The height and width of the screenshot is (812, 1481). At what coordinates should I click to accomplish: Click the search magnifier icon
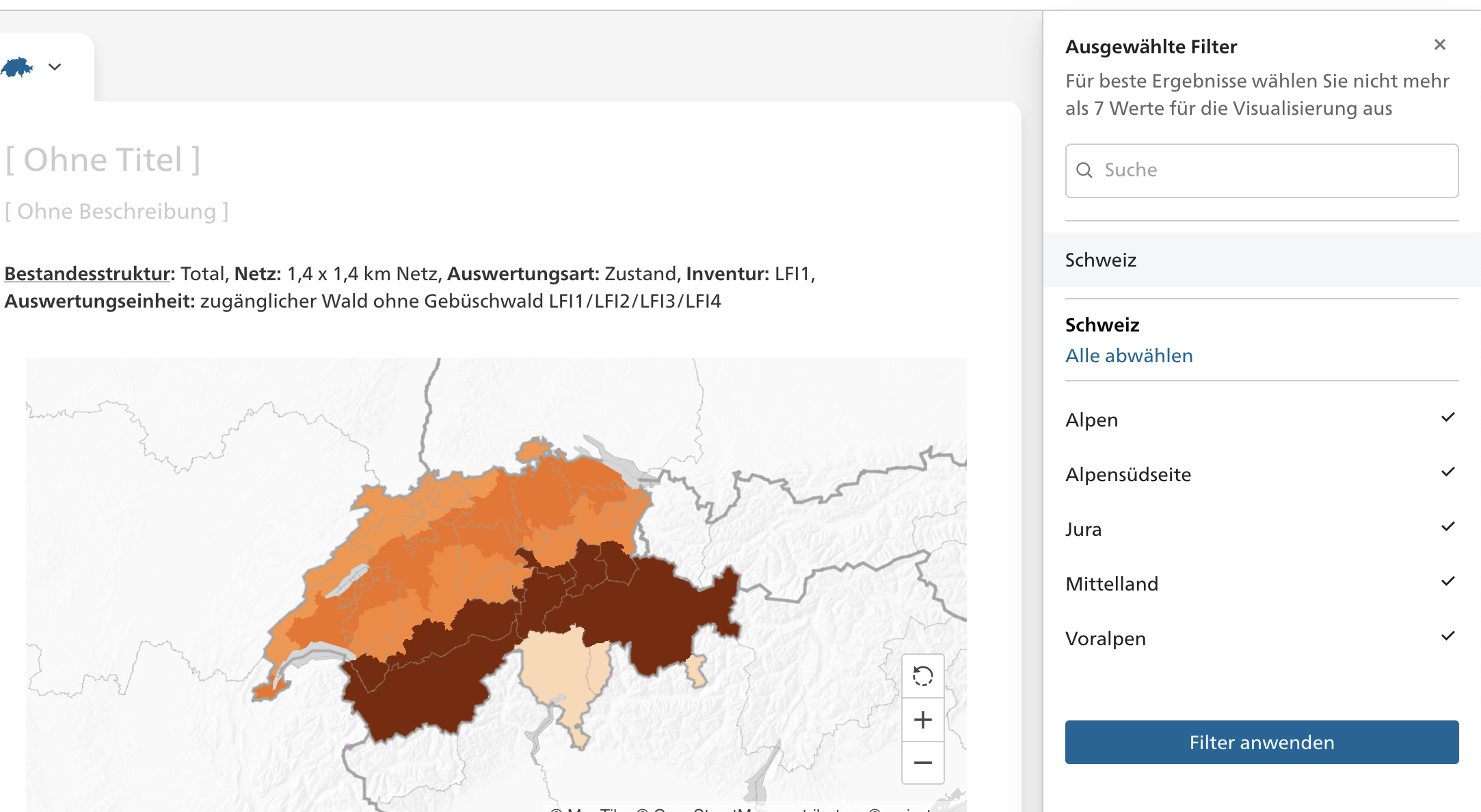[x=1086, y=170]
